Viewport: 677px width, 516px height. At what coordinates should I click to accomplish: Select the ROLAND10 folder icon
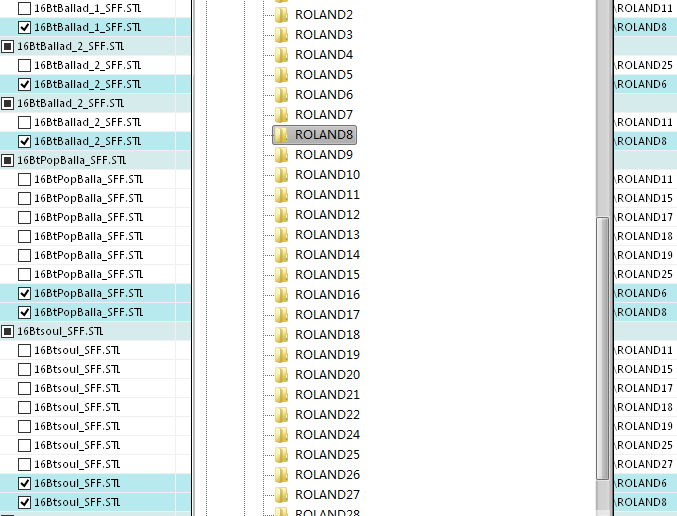pos(282,175)
